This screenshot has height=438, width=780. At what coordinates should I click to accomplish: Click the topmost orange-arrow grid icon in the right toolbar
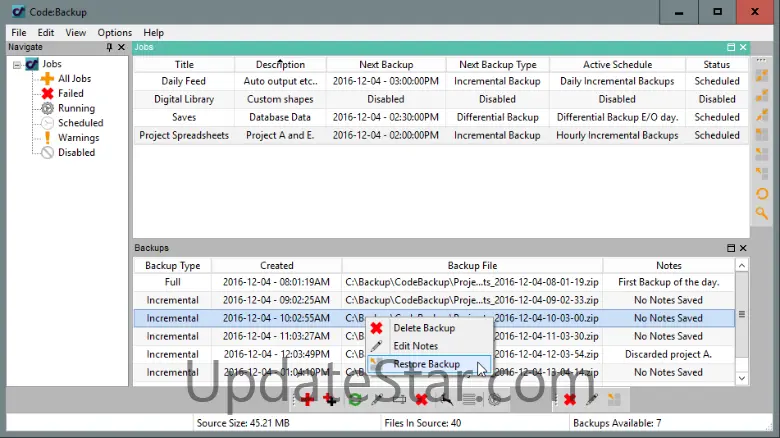[762, 76]
